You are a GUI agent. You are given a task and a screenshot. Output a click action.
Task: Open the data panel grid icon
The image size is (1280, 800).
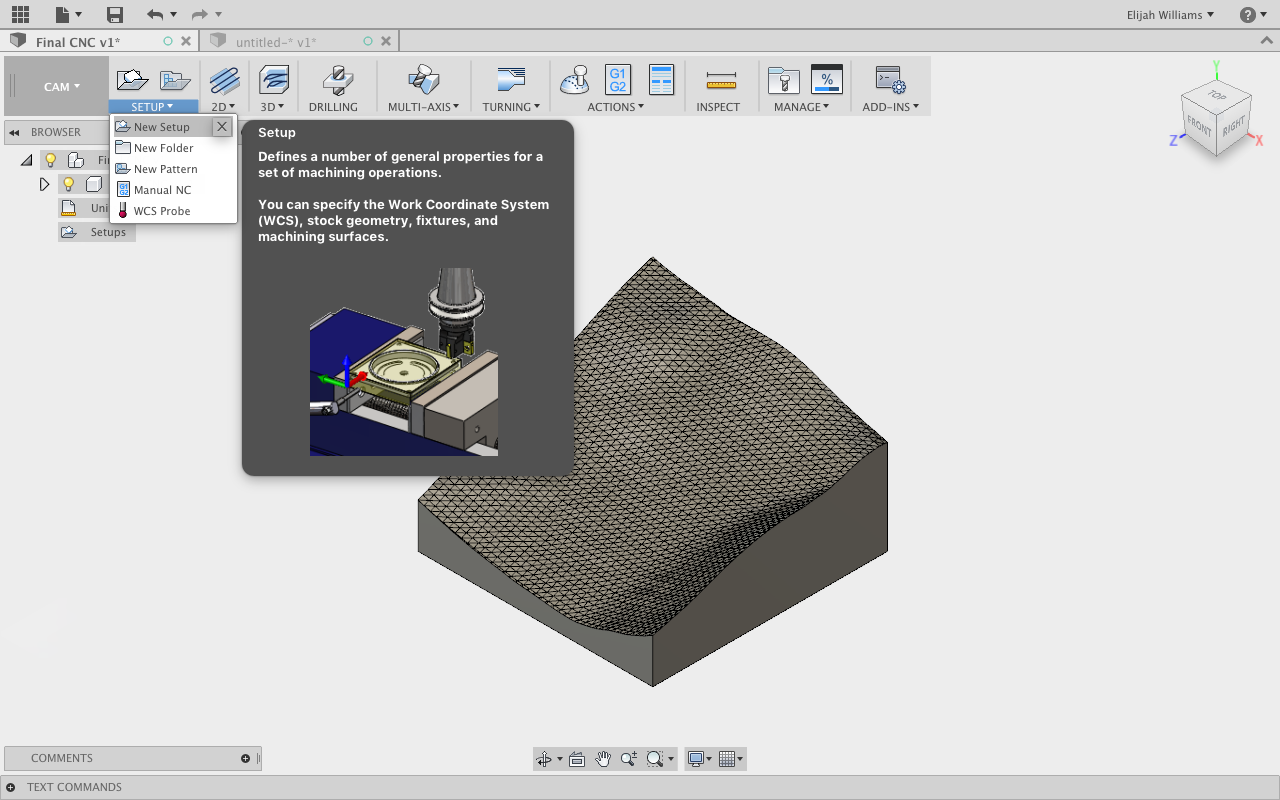click(20, 14)
